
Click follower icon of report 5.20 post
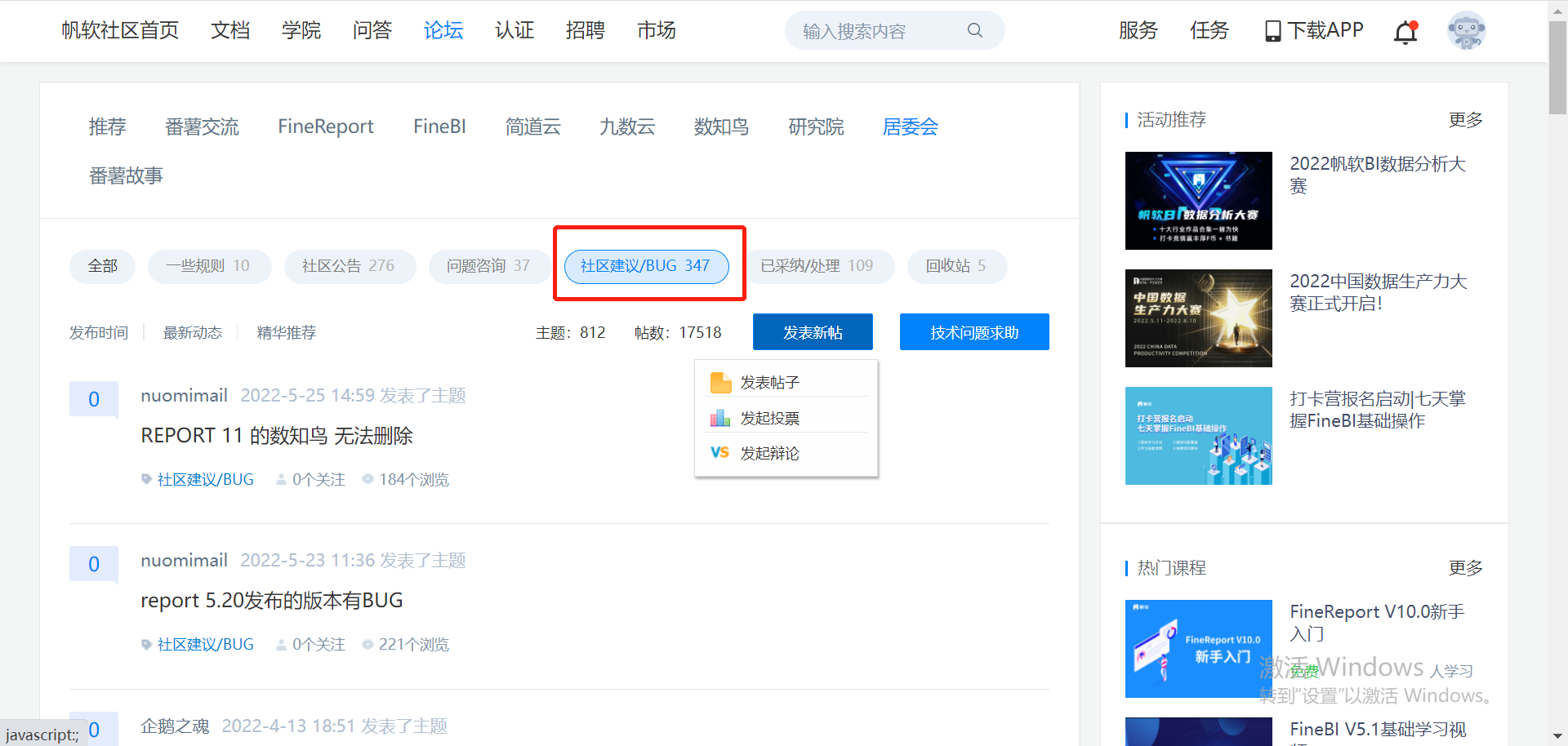point(281,645)
